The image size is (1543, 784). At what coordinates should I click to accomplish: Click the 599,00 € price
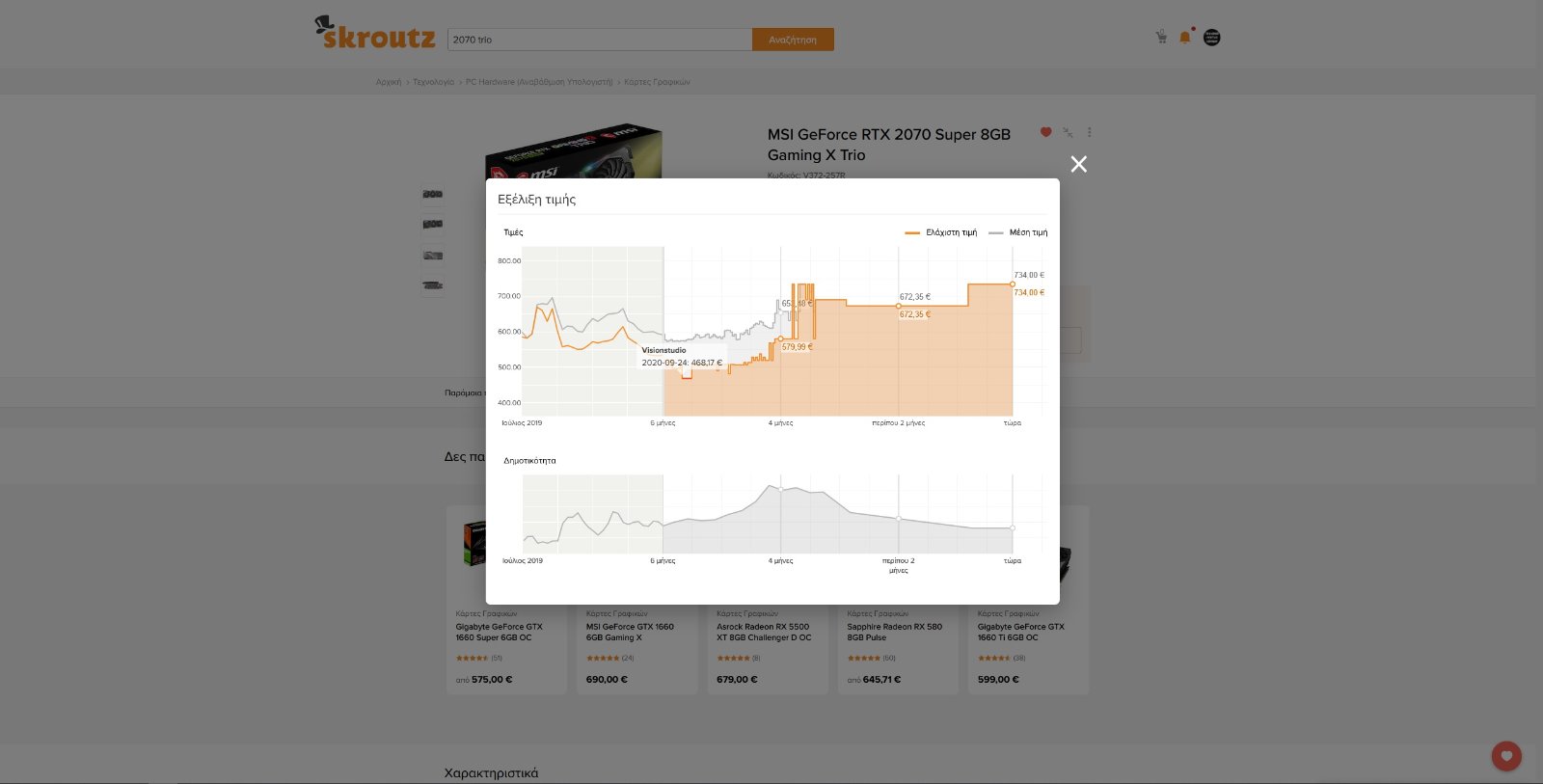pos(998,680)
